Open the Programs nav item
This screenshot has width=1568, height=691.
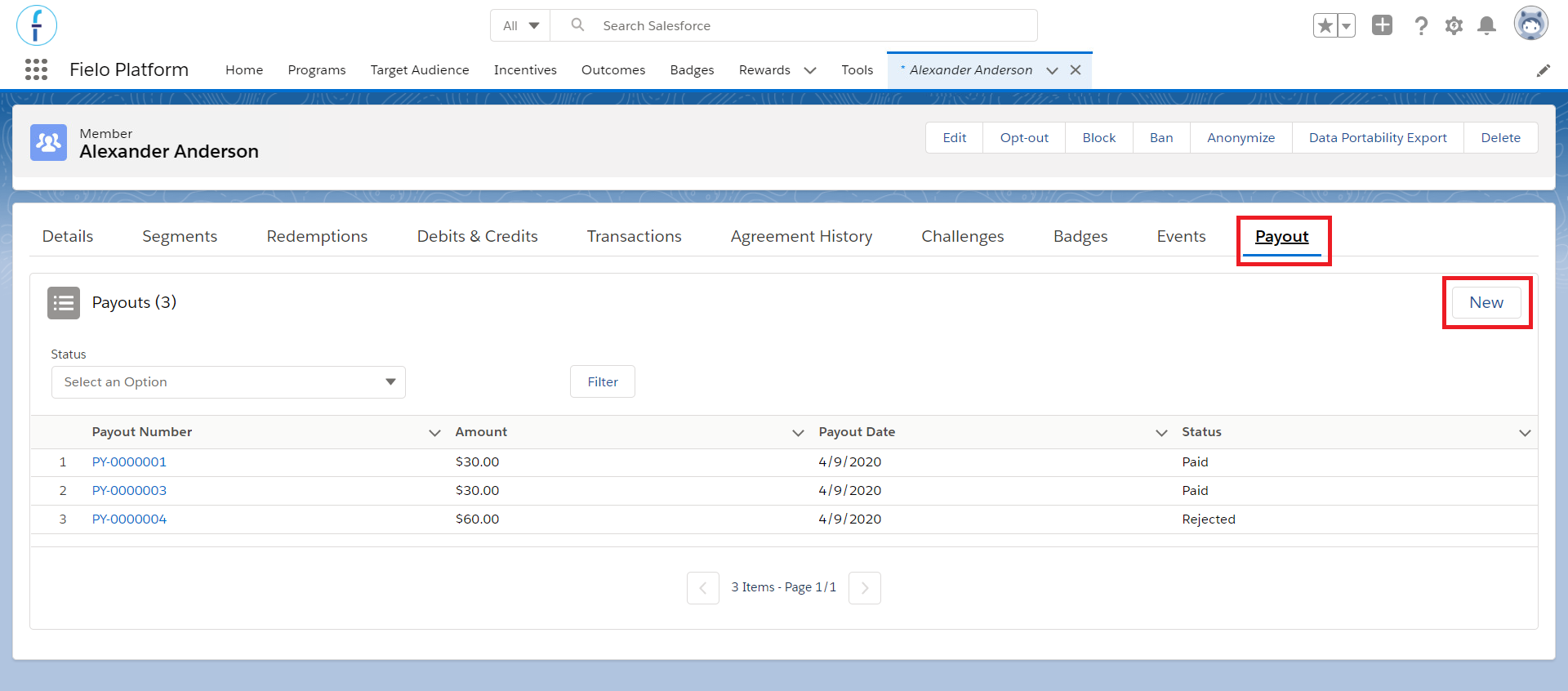tap(317, 70)
